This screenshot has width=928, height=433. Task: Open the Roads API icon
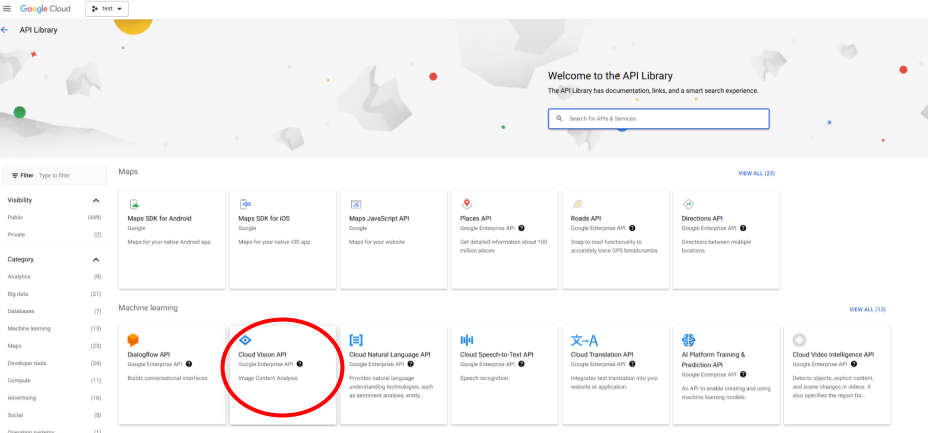click(578, 204)
